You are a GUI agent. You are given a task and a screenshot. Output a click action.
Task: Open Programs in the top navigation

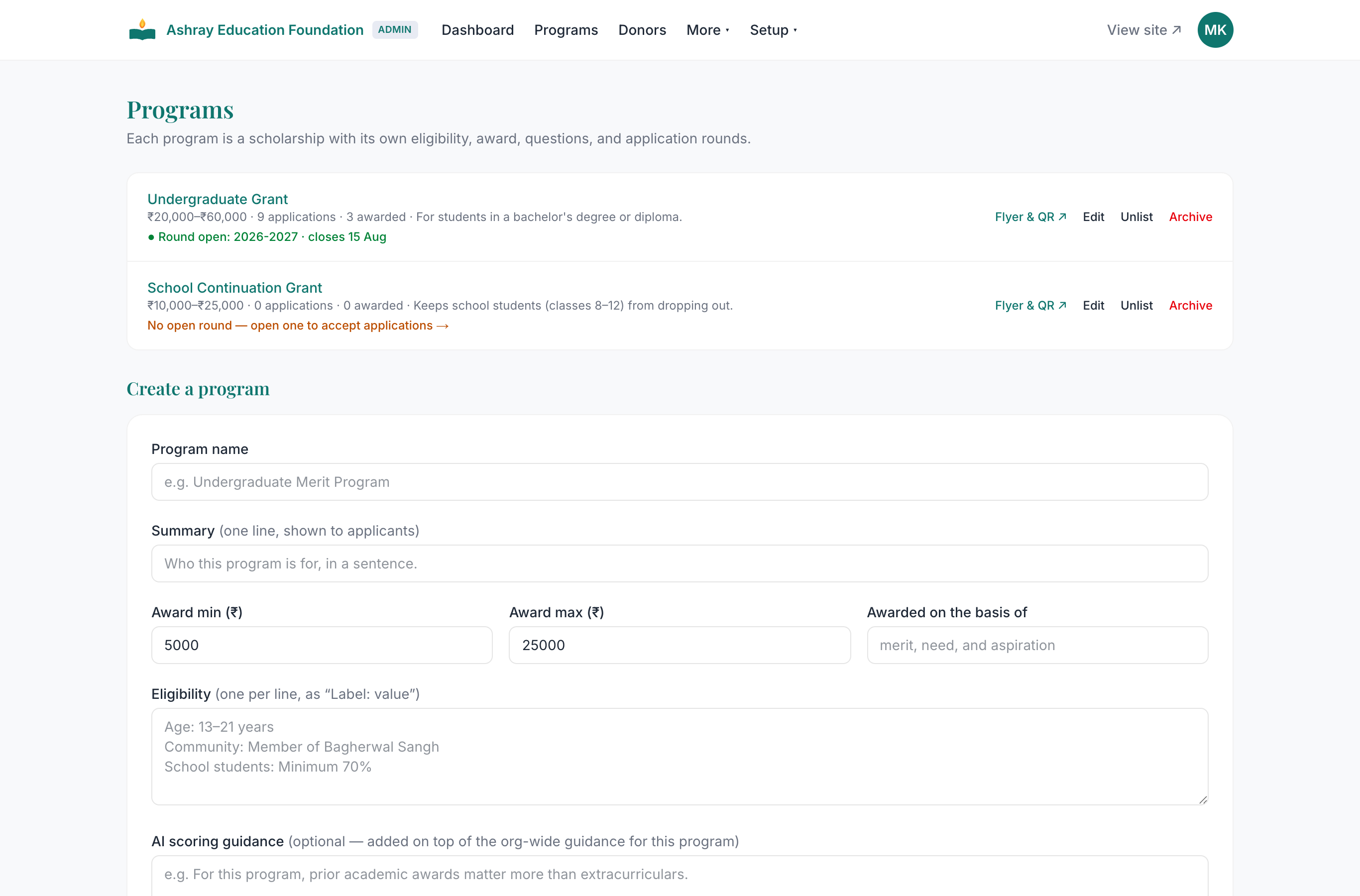click(x=566, y=30)
